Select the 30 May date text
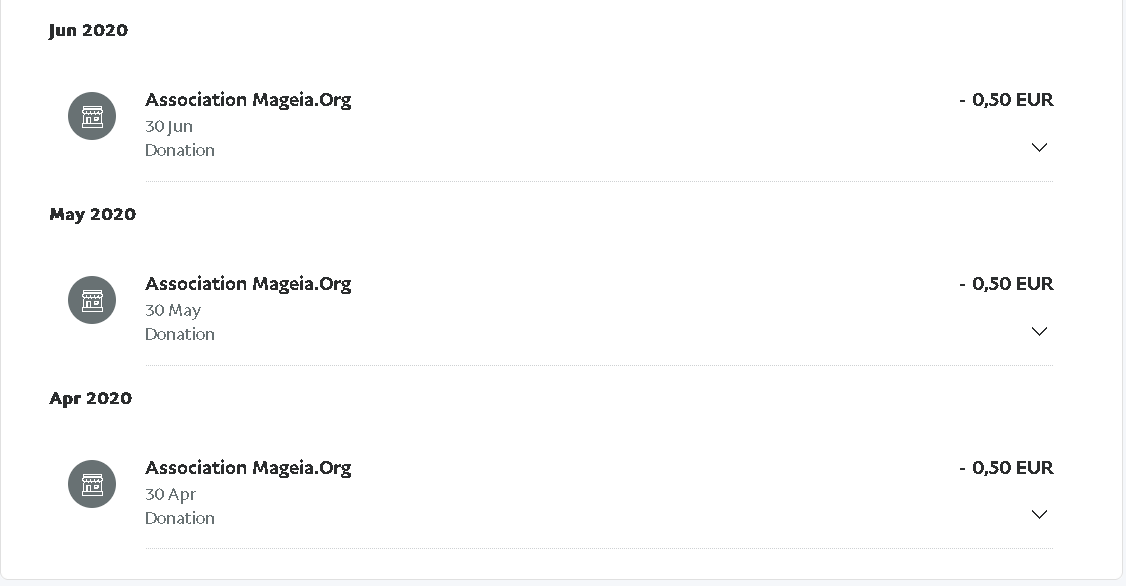1126x586 pixels. tap(173, 310)
